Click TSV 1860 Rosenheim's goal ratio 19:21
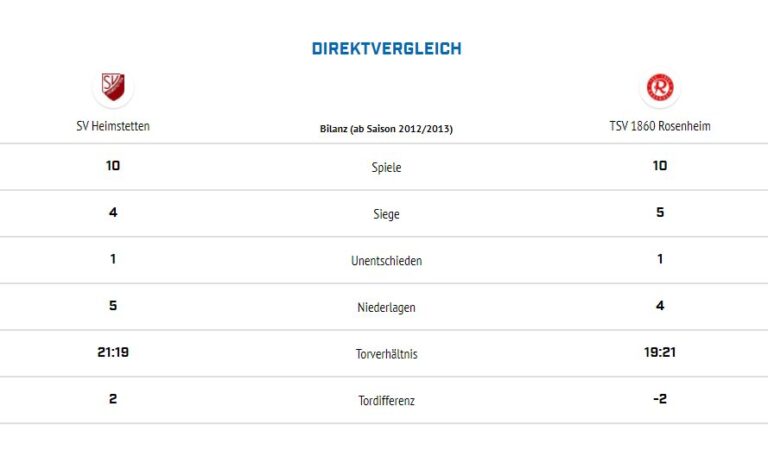Image resolution: width=768 pixels, height=457 pixels. pos(660,352)
